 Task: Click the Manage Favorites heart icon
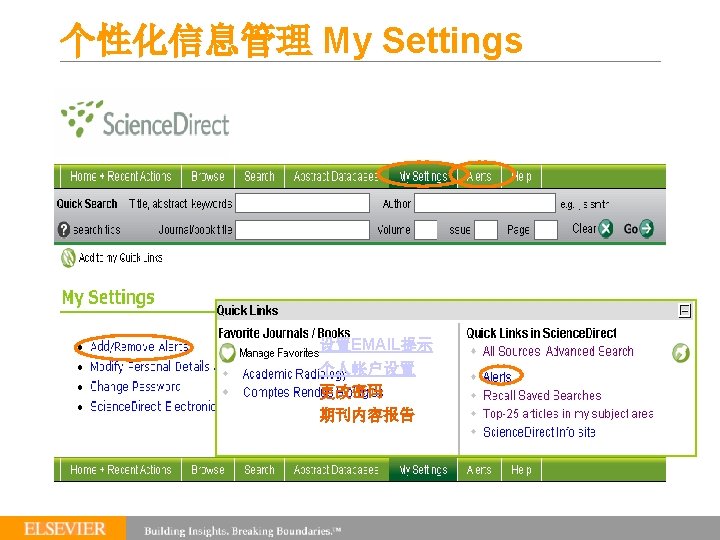click(x=227, y=353)
